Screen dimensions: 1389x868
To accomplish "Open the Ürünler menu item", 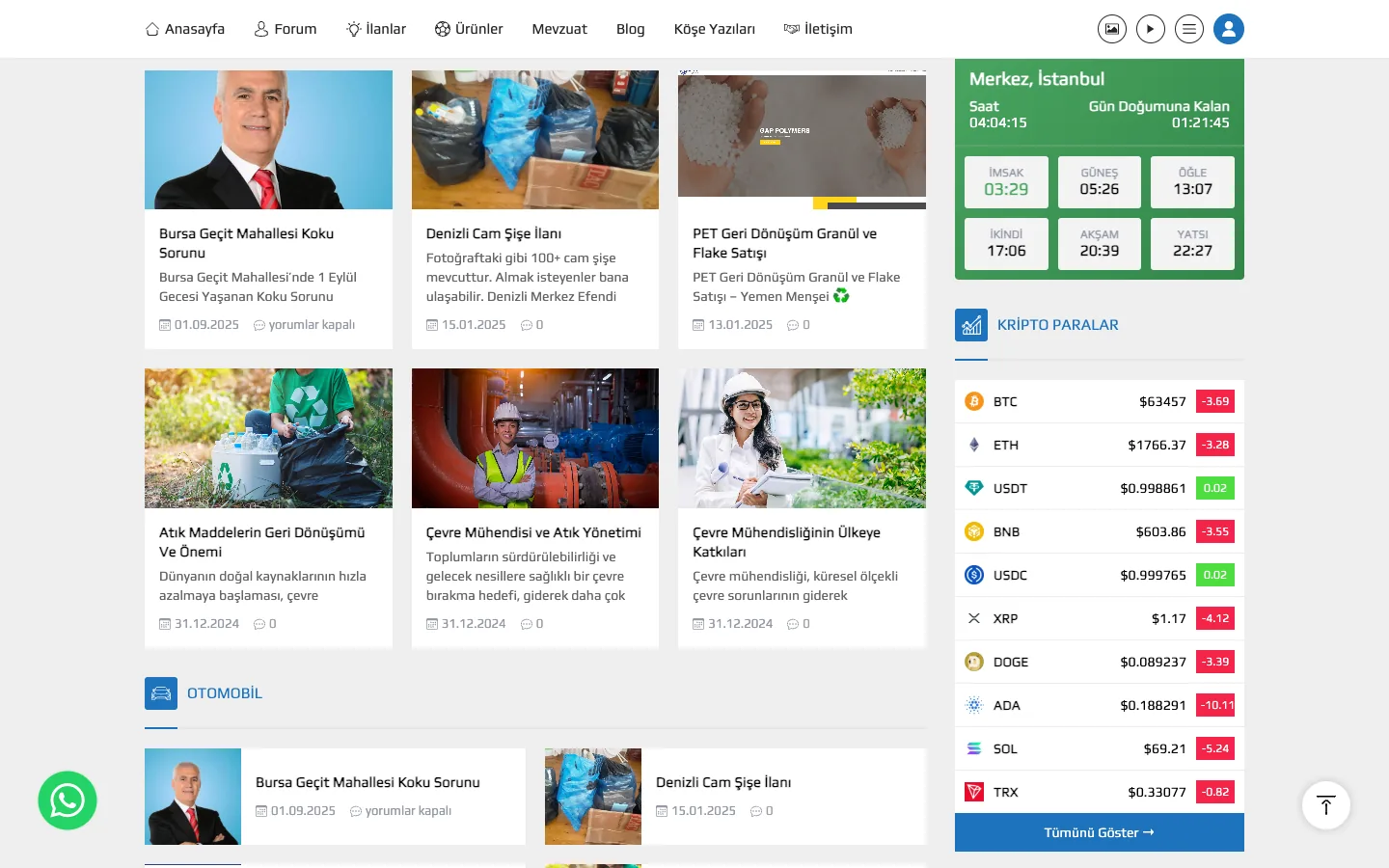I will 469,29.
